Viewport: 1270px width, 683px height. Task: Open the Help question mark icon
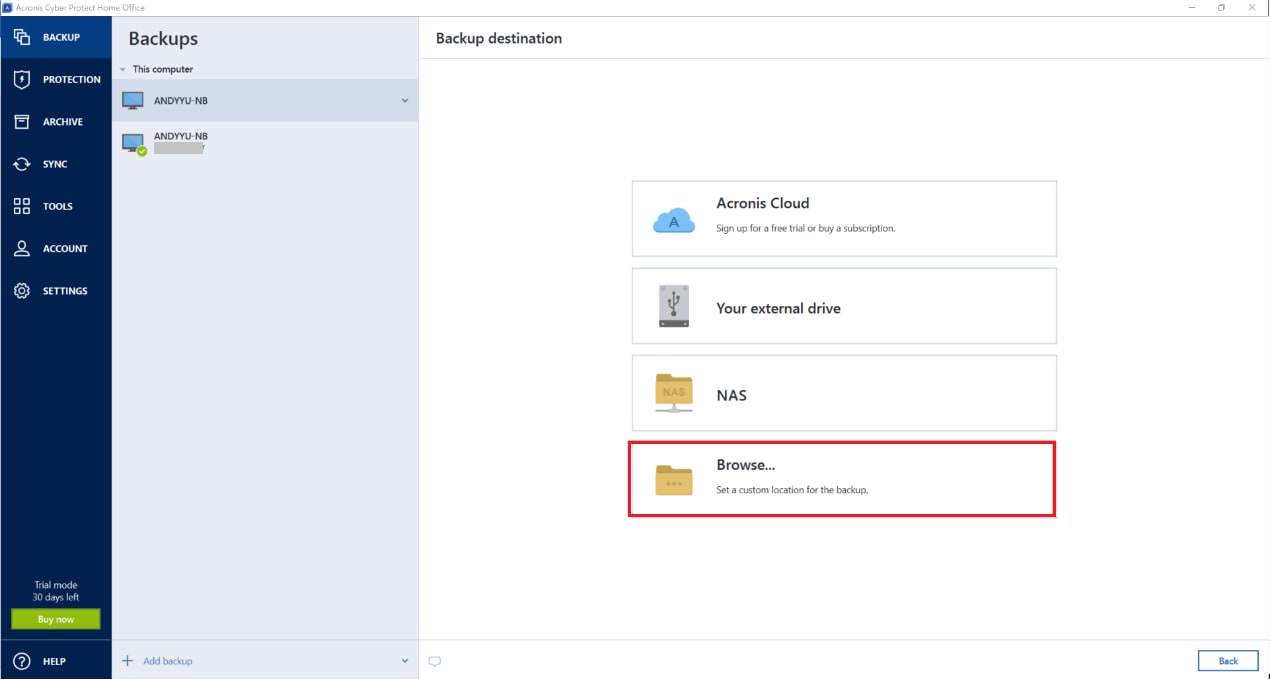click(x=22, y=661)
